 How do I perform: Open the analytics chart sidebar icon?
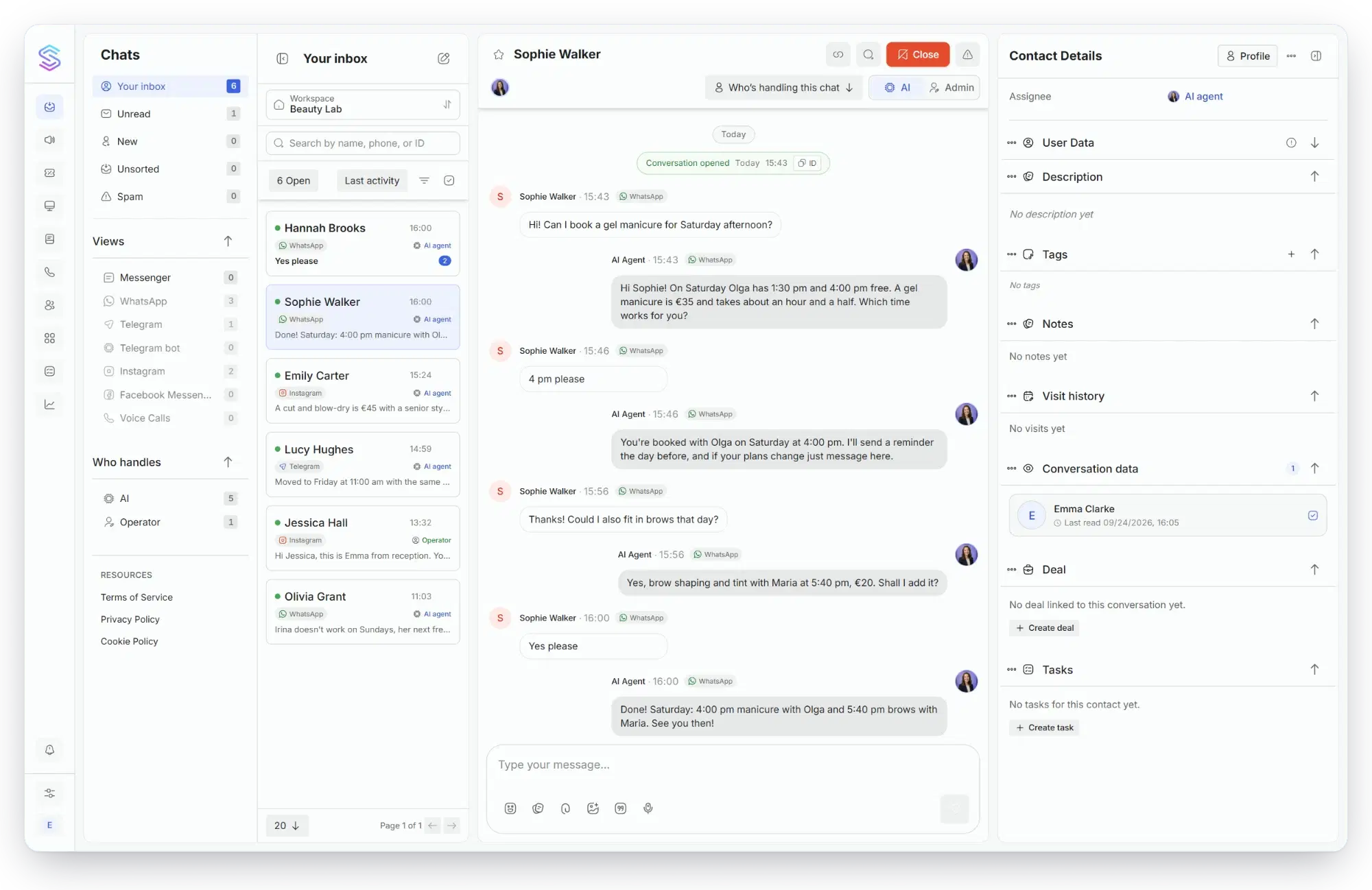tap(49, 405)
